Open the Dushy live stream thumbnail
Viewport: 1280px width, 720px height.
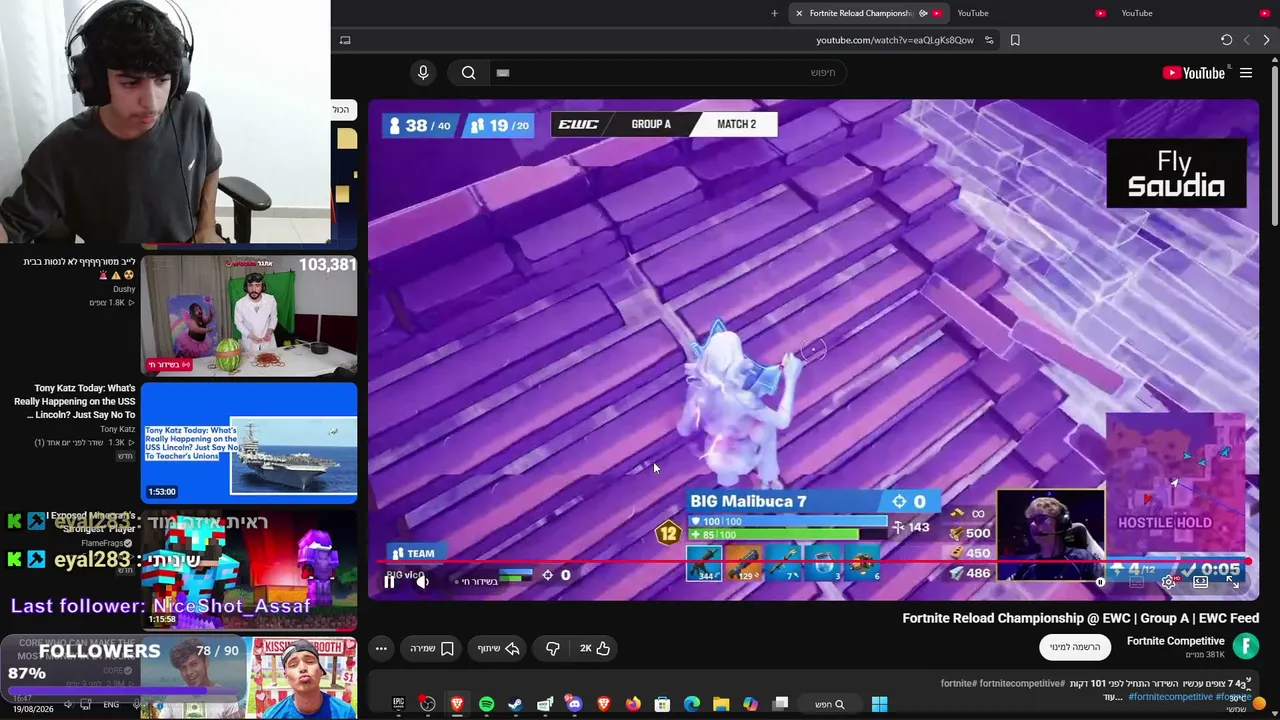click(x=249, y=316)
